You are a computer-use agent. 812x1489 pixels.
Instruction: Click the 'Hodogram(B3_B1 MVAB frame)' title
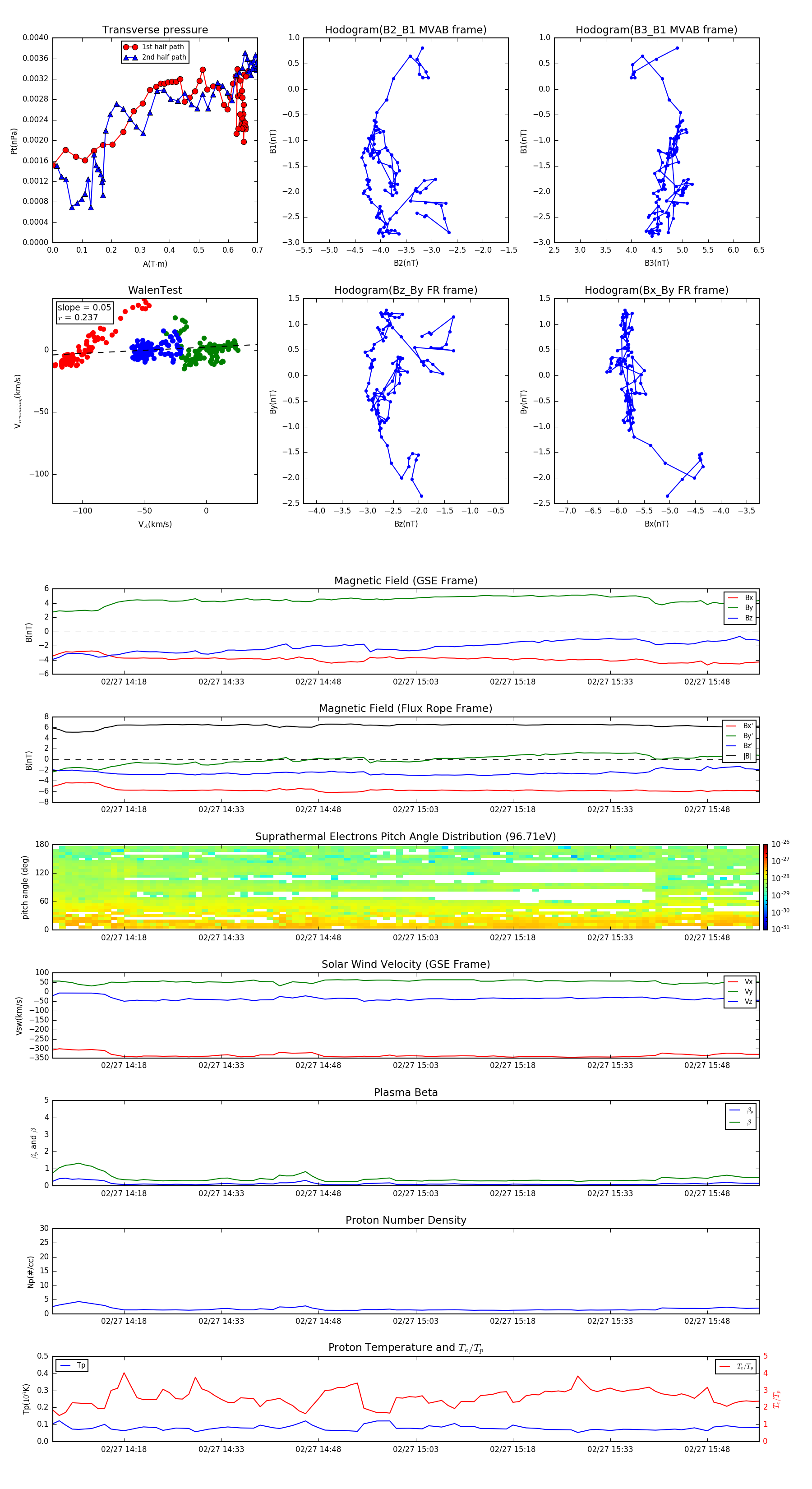point(656,30)
